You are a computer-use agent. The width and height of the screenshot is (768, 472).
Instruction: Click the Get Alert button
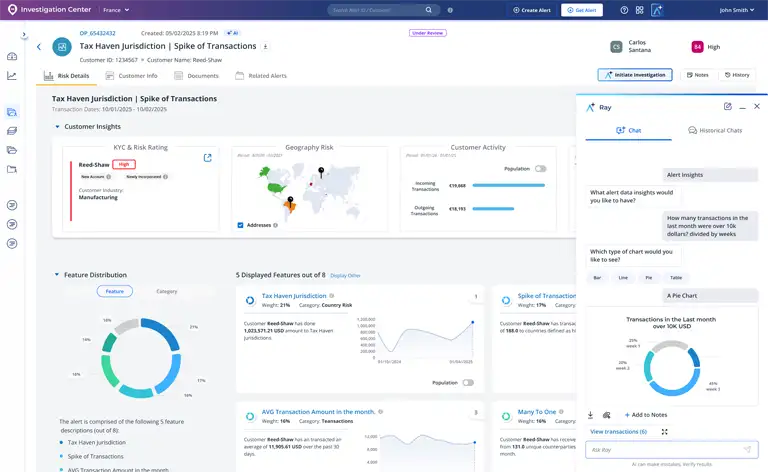582,10
